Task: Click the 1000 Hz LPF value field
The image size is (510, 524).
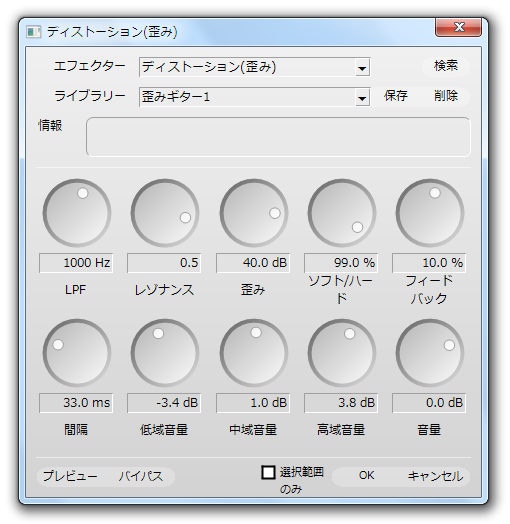Action: pos(76,263)
